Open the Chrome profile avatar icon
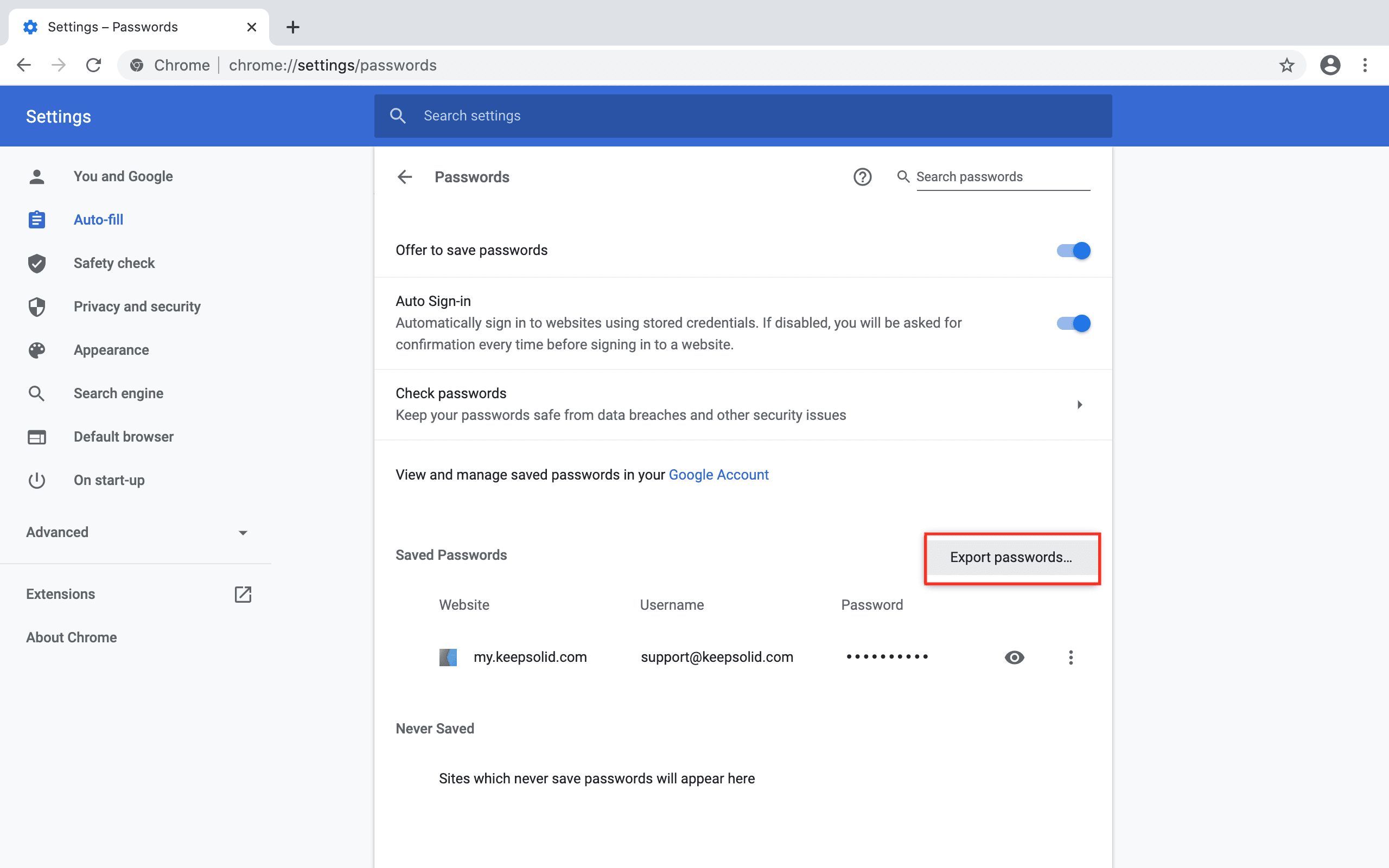This screenshot has height=868, width=1389. pos(1329,66)
